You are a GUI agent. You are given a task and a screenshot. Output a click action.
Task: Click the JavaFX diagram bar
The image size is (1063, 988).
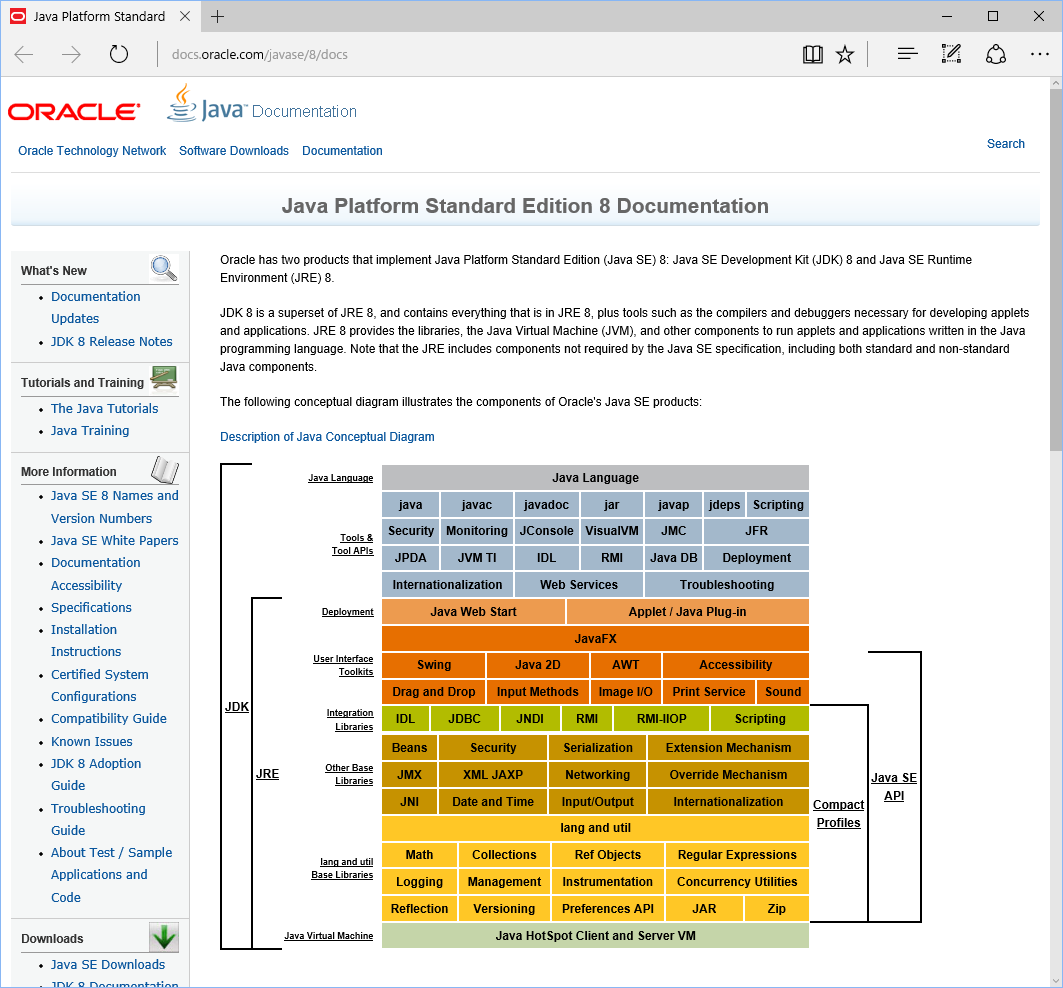[x=595, y=639]
